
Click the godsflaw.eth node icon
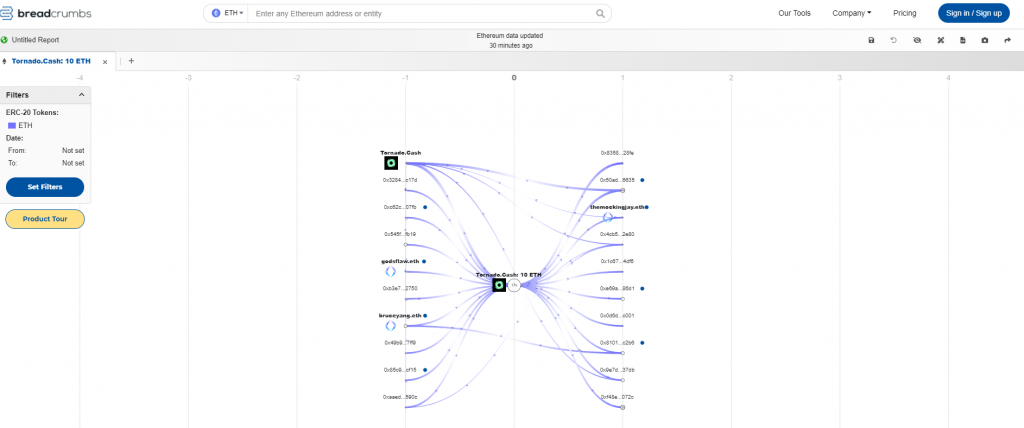pyautogui.click(x=391, y=272)
